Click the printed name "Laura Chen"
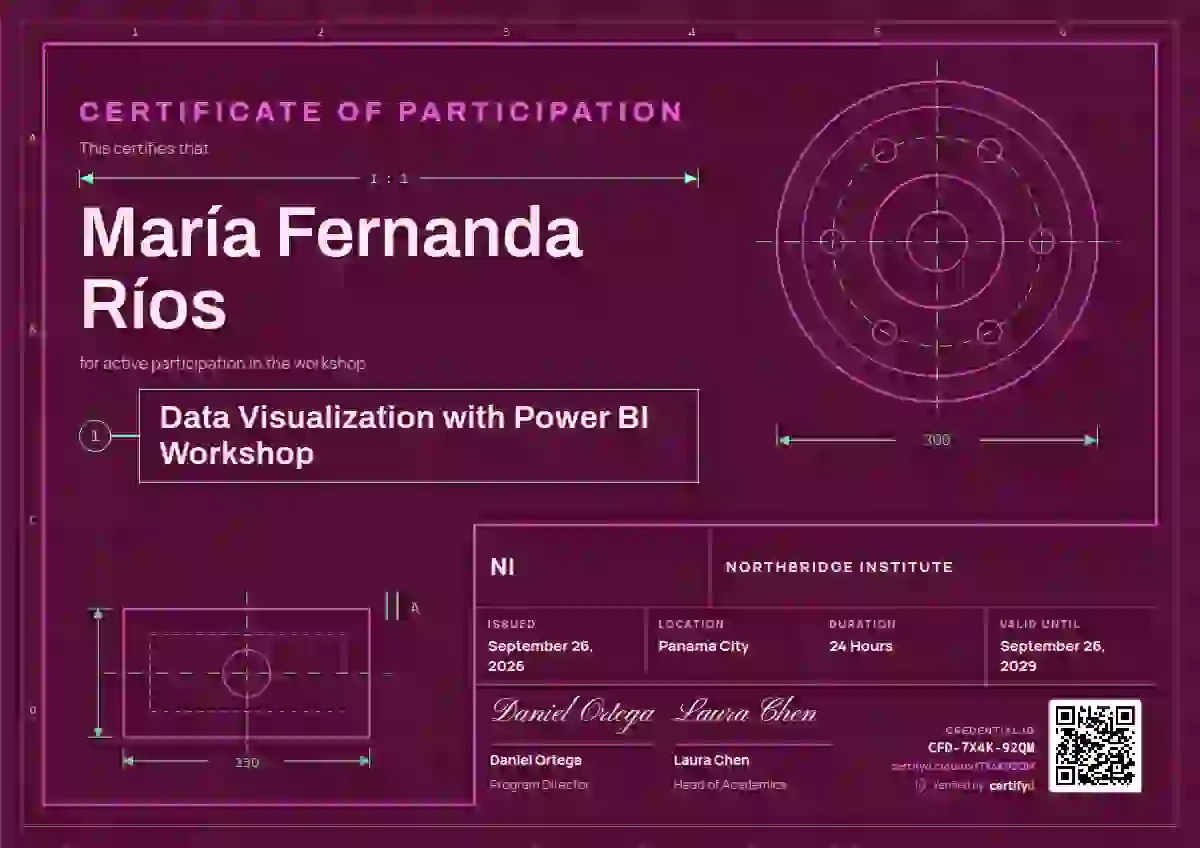The image size is (1200, 848). pos(711,760)
